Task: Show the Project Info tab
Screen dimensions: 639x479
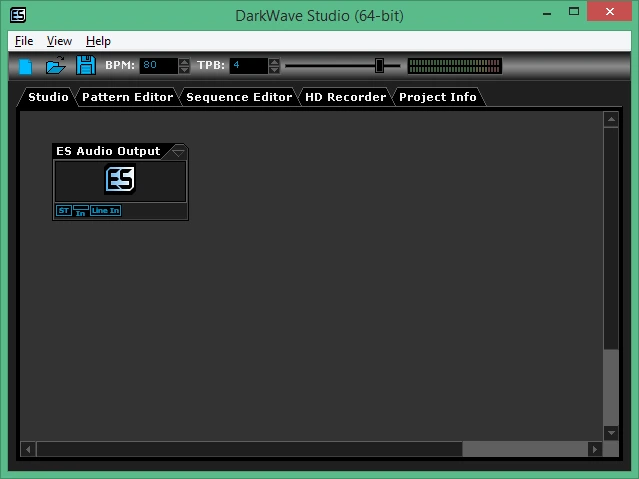Action: (x=438, y=97)
